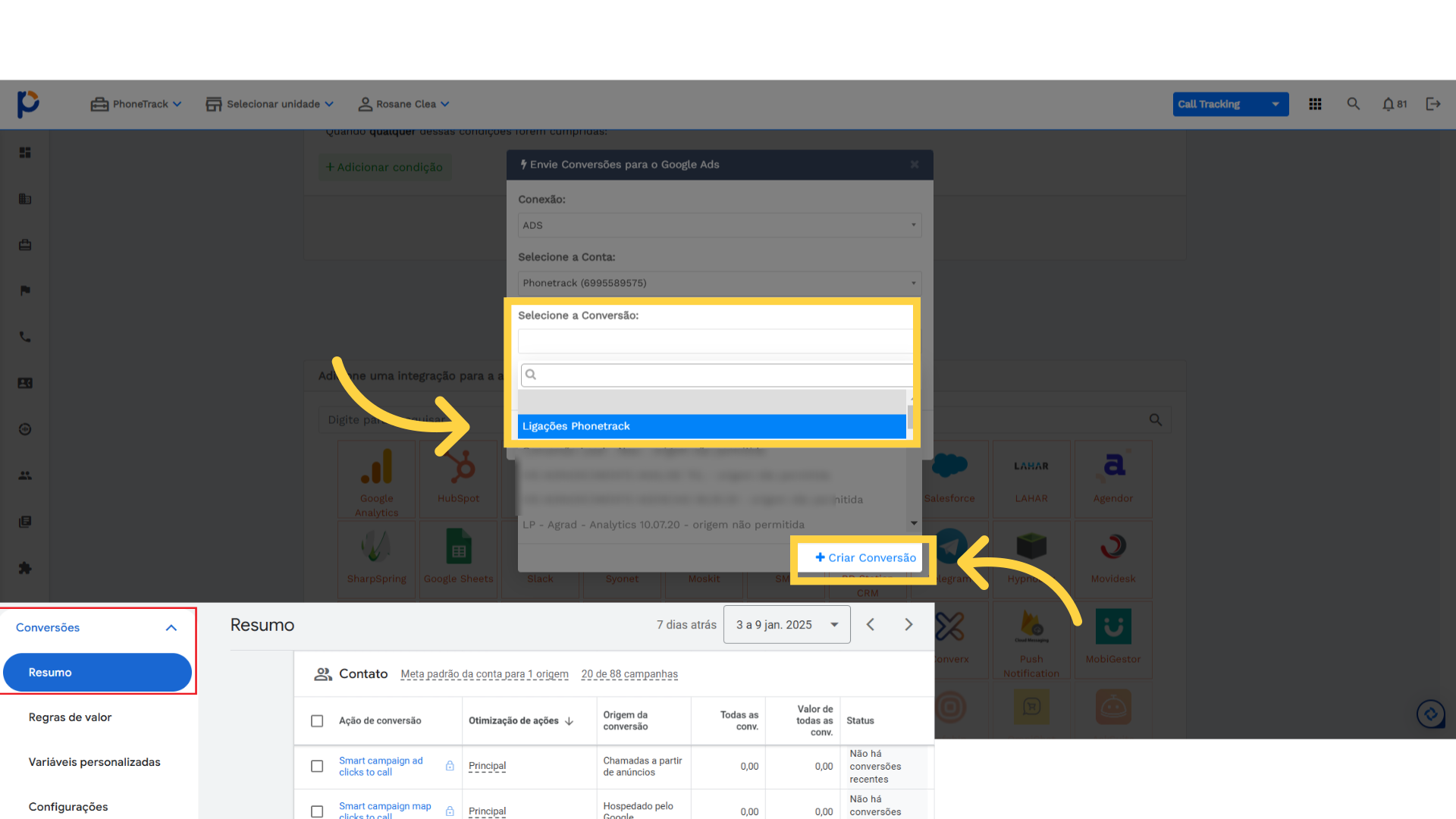Click Meta padrão da conta para 1 origem
Screen dimensions: 1456x819
485,674
